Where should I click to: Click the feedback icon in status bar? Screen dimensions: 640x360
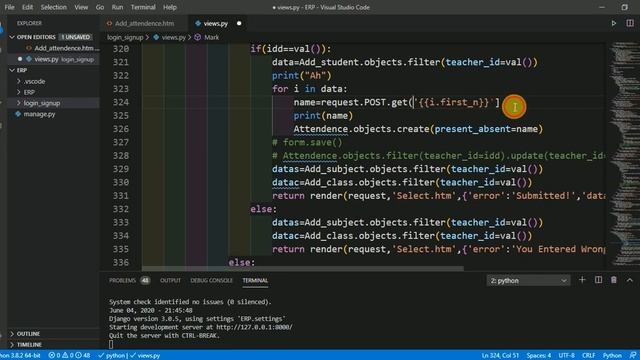point(633,356)
